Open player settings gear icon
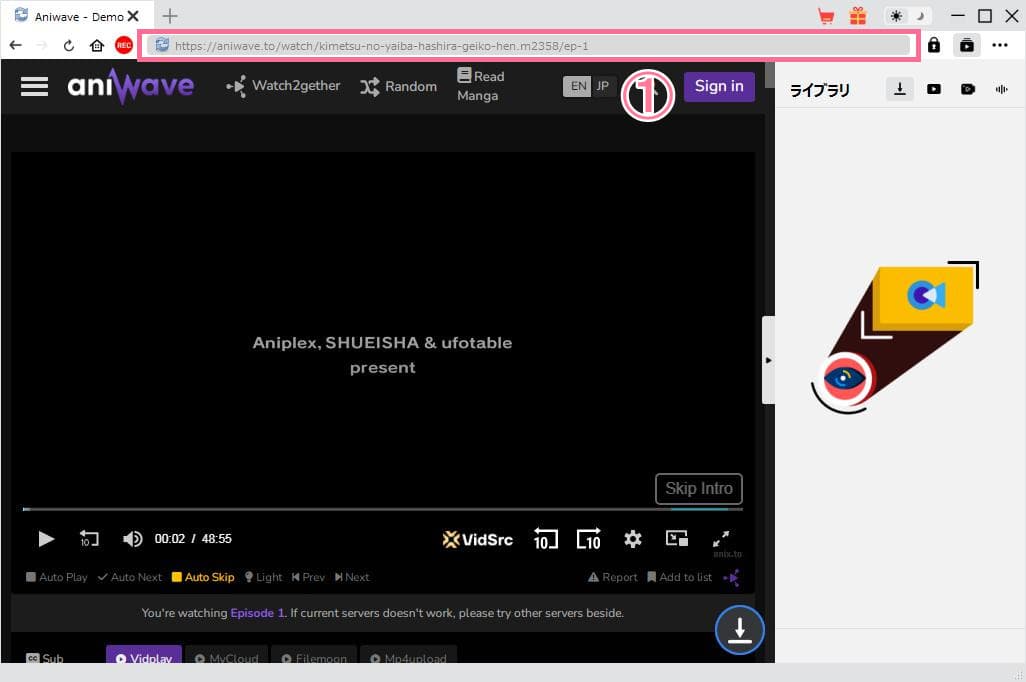 click(x=632, y=539)
